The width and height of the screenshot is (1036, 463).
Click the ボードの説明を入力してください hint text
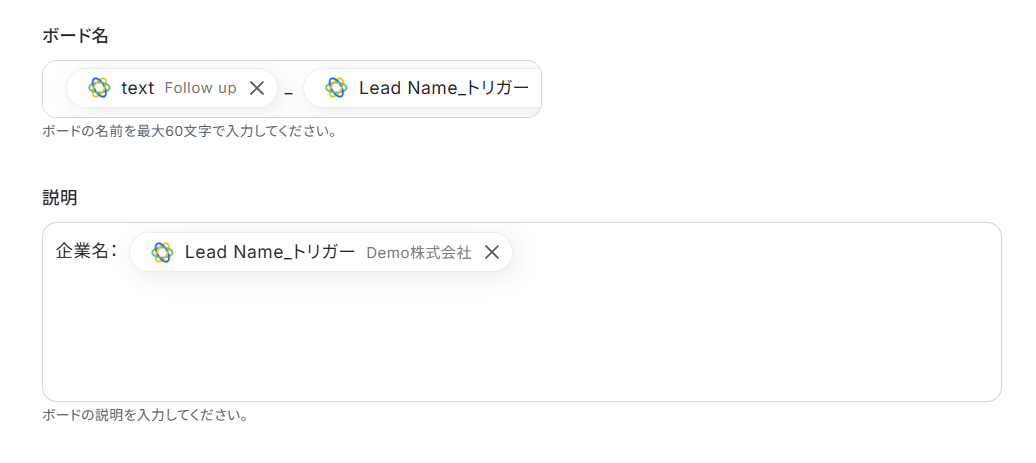coord(145,415)
